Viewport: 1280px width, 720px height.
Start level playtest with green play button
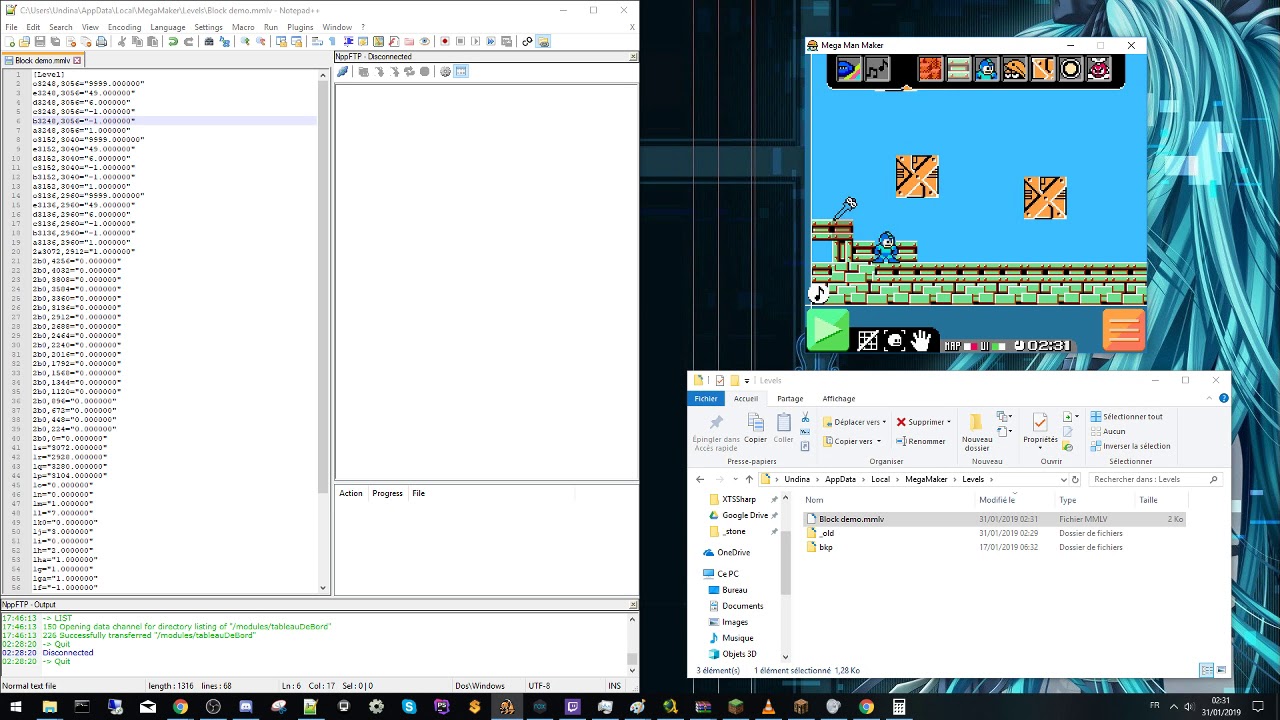(x=828, y=331)
